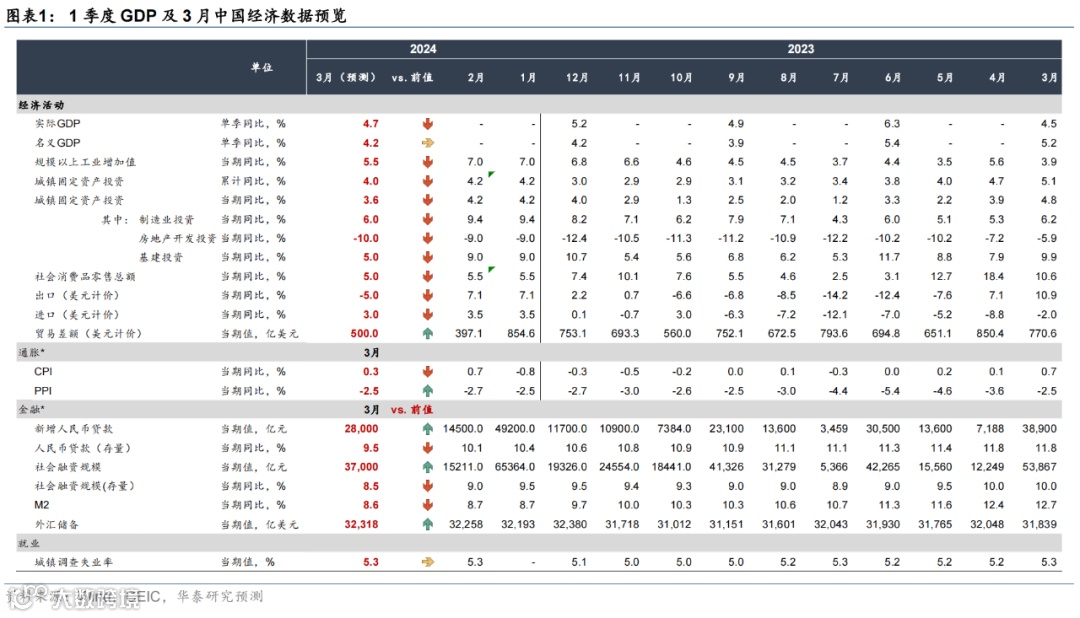The width and height of the screenshot is (1080, 618).
Task: Click the red -10.0 forecast value
Action: pos(366,238)
